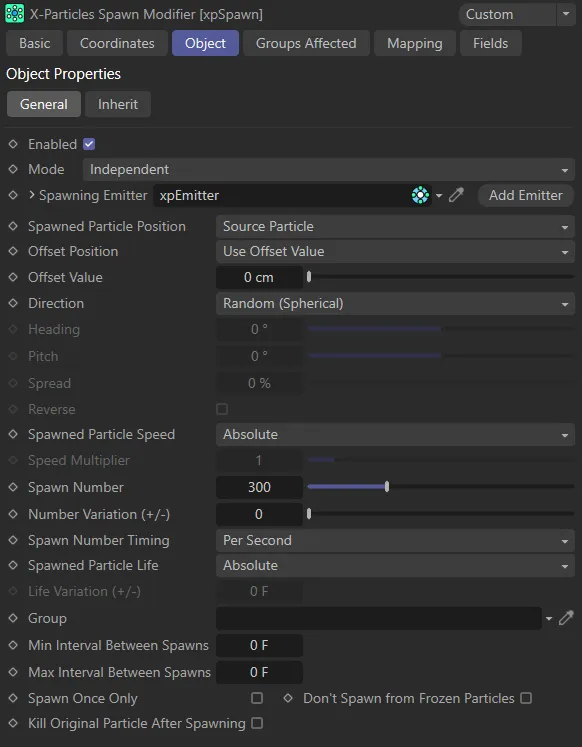582x747 pixels.
Task: Expand the Spawning Emitter disclosure arrow
Action: pyautogui.click(x=31, y=195)
